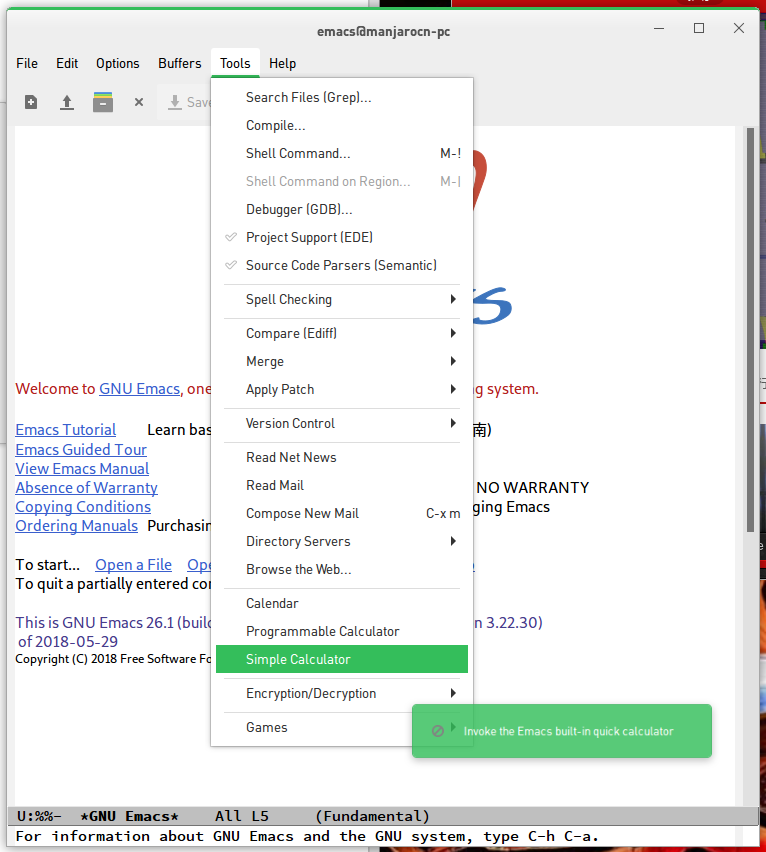Open the Options menu
Viewport: 766px width, 852px height.
[x=118, y=64]
